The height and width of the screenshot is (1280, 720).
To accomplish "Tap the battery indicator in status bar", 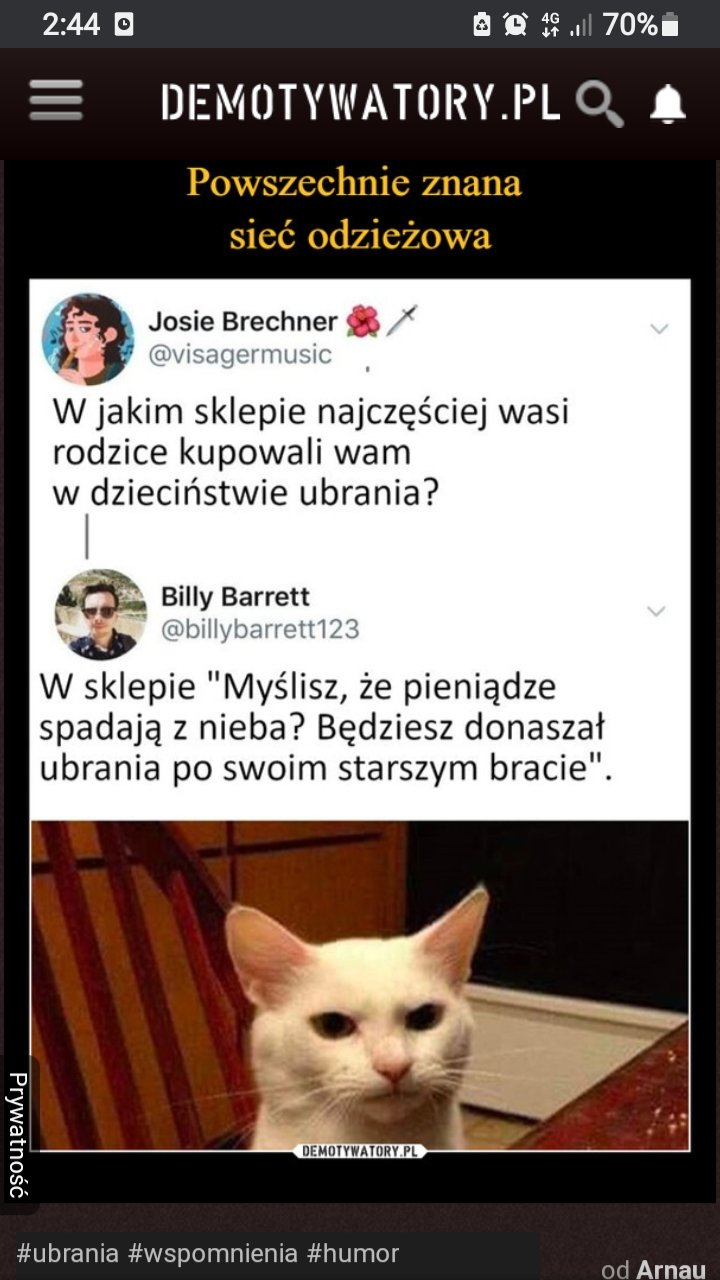I will click(x=670, y=24).
